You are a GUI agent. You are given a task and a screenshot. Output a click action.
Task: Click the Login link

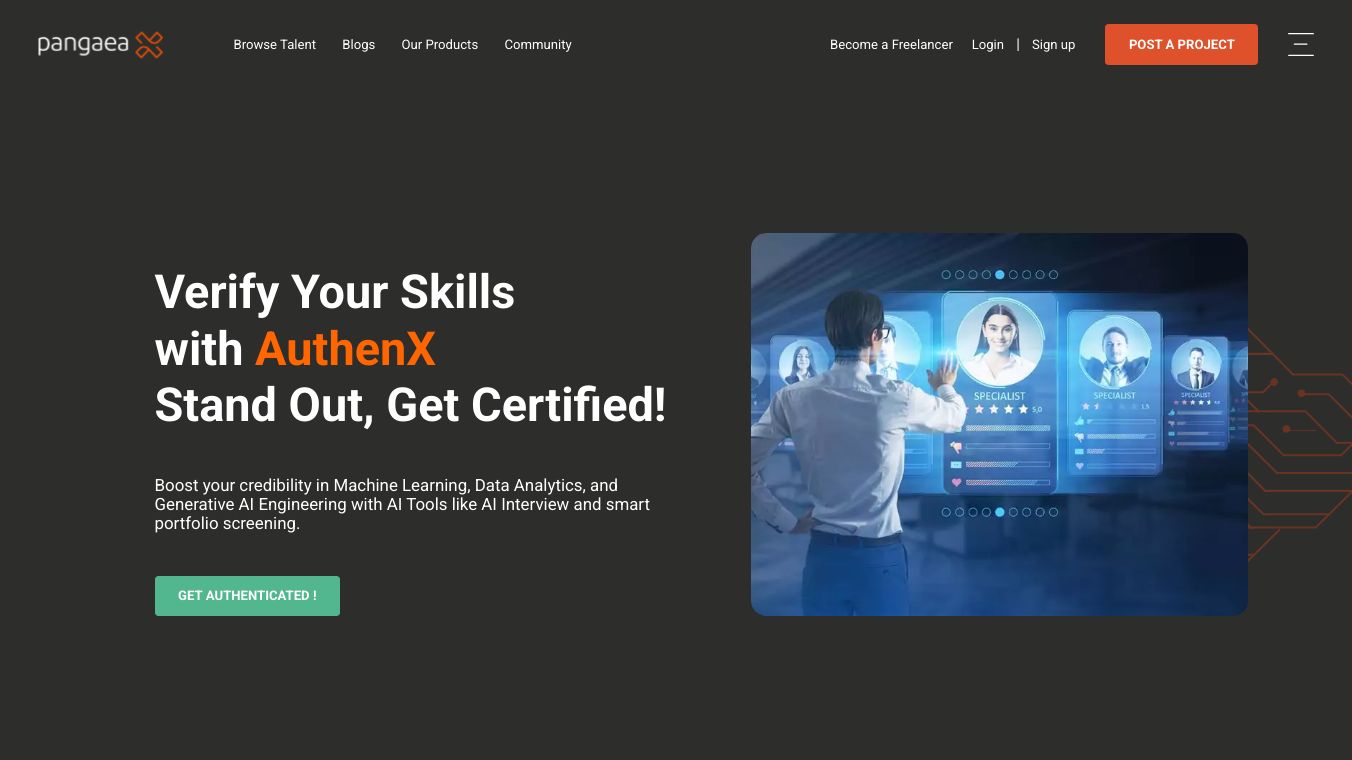click(x=987, y=45)
